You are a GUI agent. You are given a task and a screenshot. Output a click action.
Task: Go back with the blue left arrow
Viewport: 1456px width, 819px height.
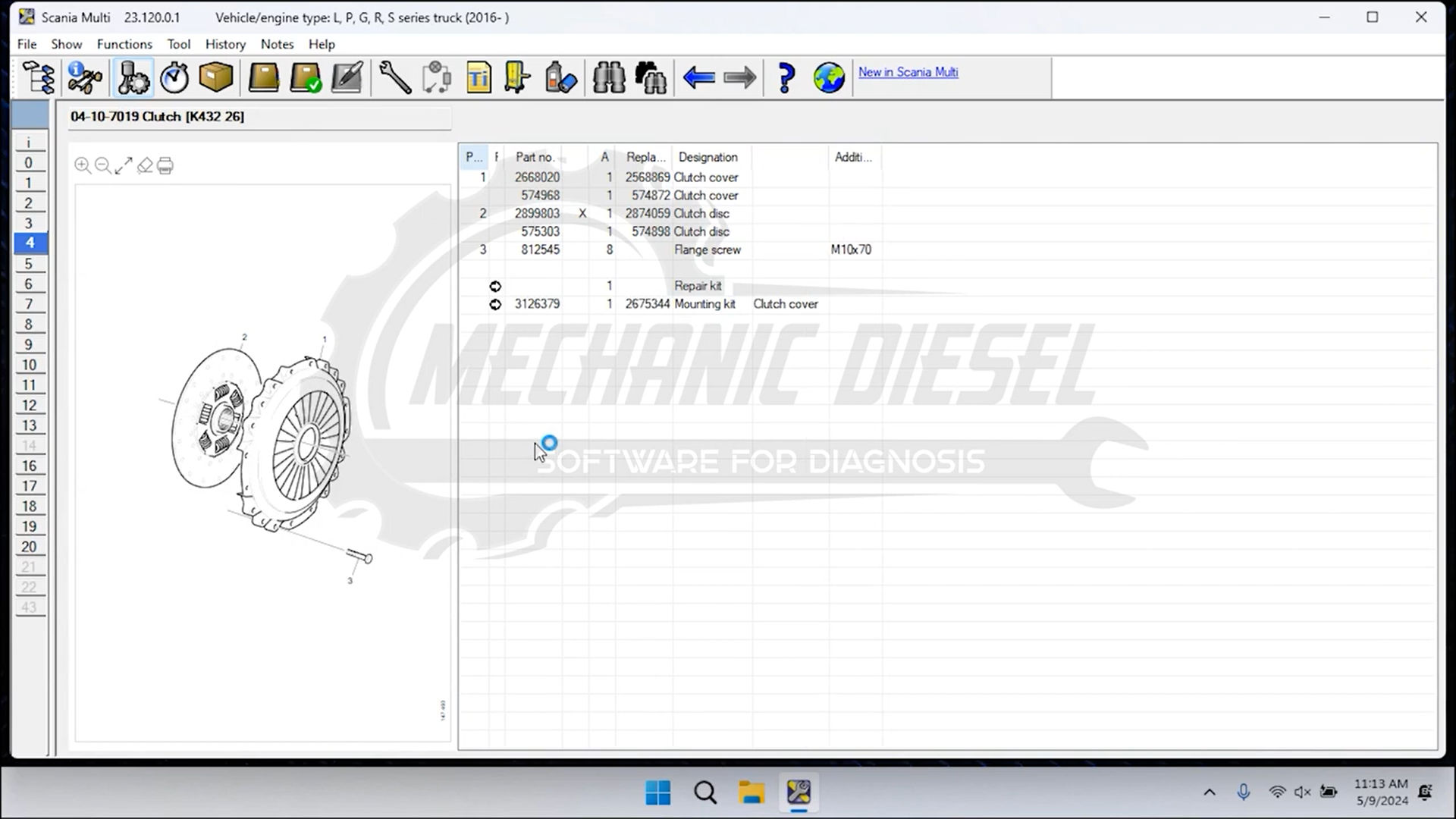[x=698, y=77]
